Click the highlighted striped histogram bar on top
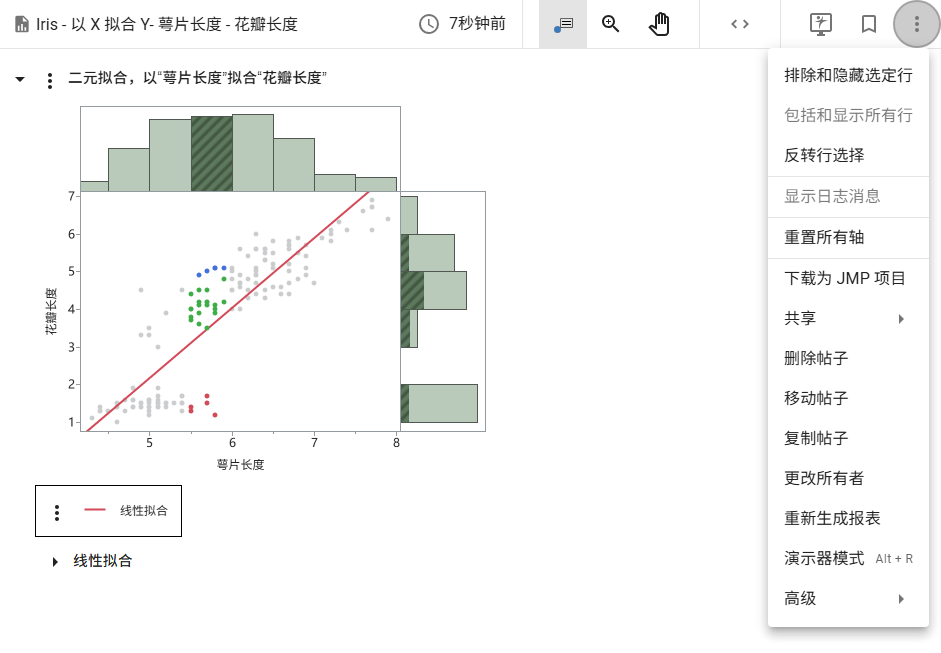941x653 pixels. pos(212,154)
